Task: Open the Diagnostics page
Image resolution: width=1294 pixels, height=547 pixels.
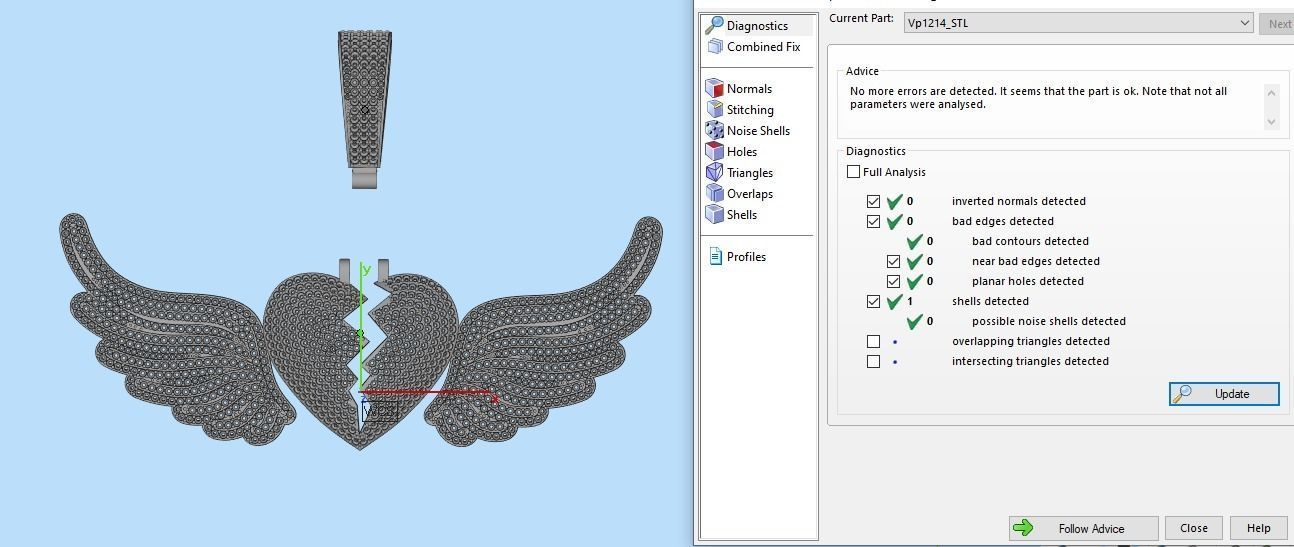Action: click(x=757, y=25)
